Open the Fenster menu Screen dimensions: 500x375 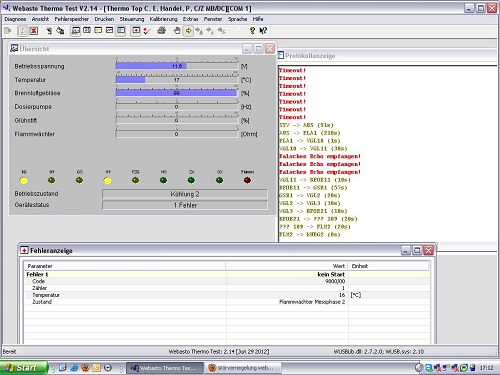(213, 19)
